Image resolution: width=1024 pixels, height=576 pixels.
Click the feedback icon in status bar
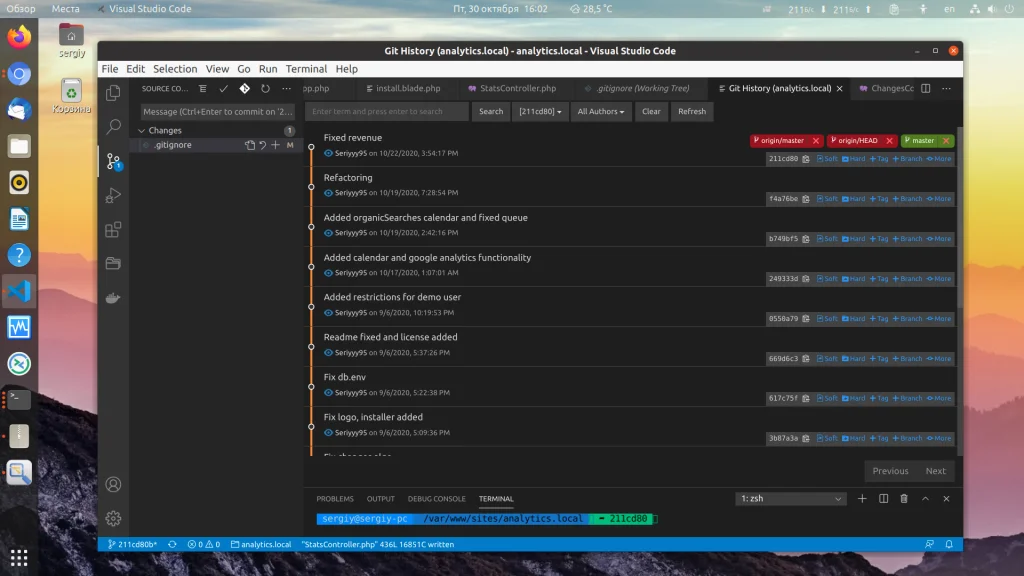click(x=929, y=544)
